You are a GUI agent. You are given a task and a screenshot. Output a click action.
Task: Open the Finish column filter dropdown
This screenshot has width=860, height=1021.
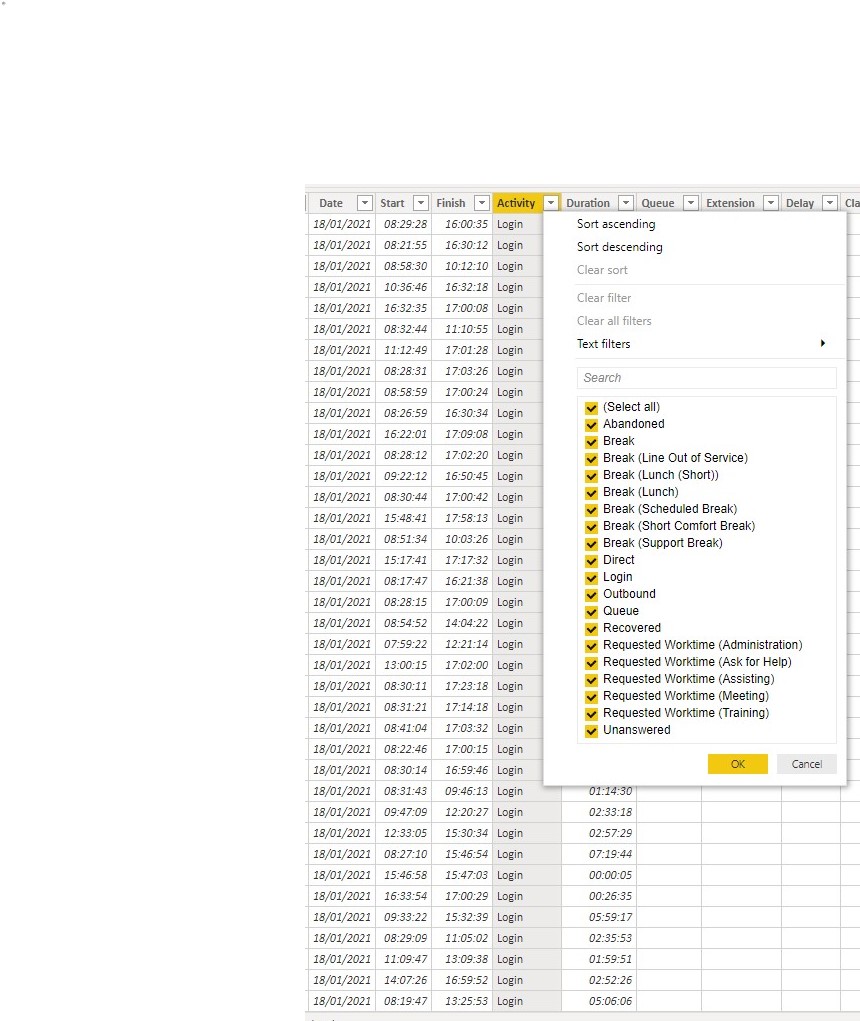click(x=482, y=203)
